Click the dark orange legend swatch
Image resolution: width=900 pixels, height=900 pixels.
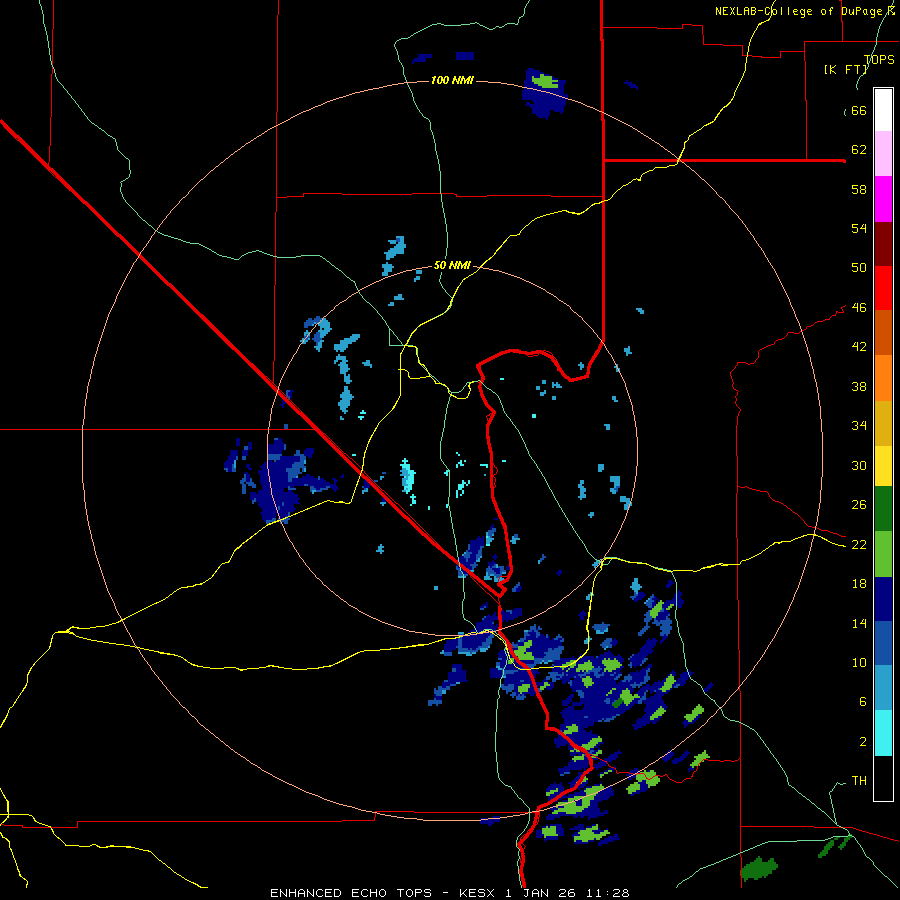click(883, 332)
